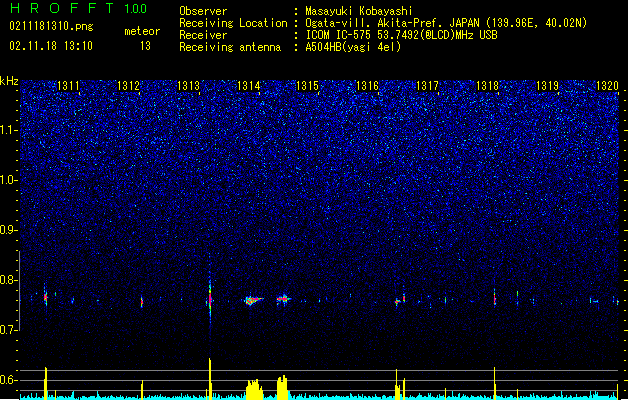Image resolution: width=629 pixels, height=400 pixels.
Task: Click the 'Receiving Location' field label
Action: point(233,23)
